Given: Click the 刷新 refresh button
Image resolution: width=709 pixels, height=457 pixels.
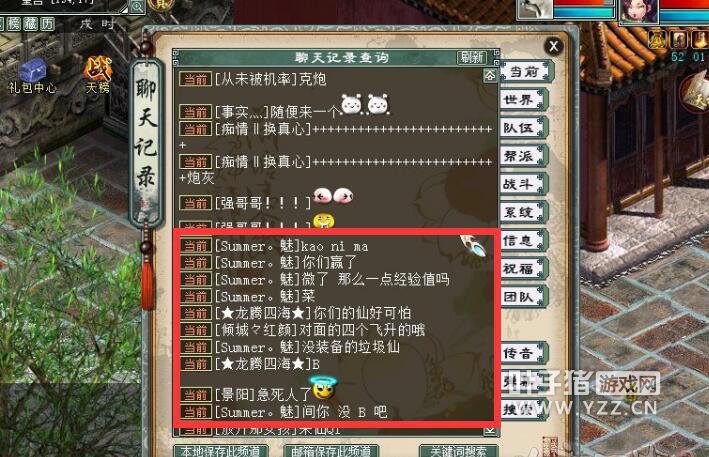Looking at the screenshot, I should [x=472, y=57].
